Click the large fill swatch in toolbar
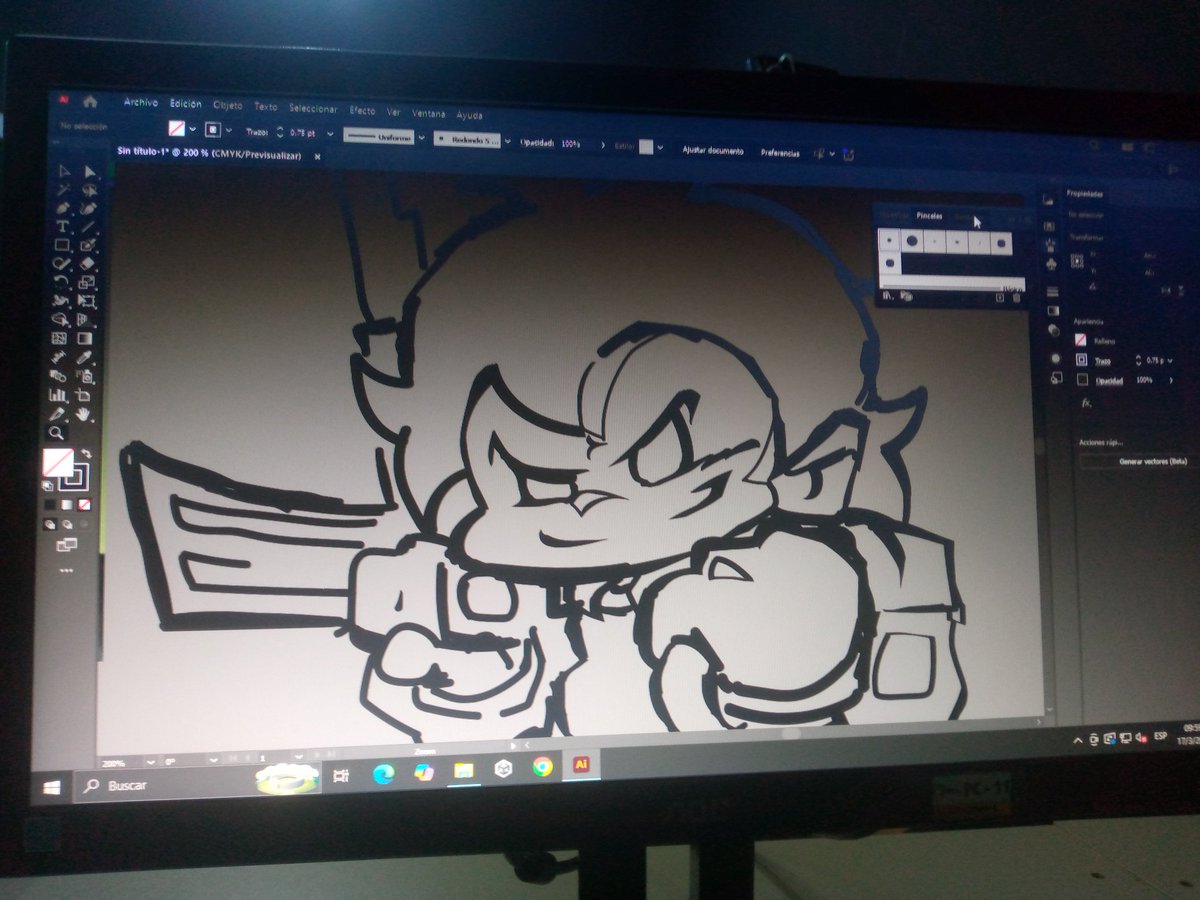Screen dimensions: 1200x900 pyautogui.click(x=57, y=462)
